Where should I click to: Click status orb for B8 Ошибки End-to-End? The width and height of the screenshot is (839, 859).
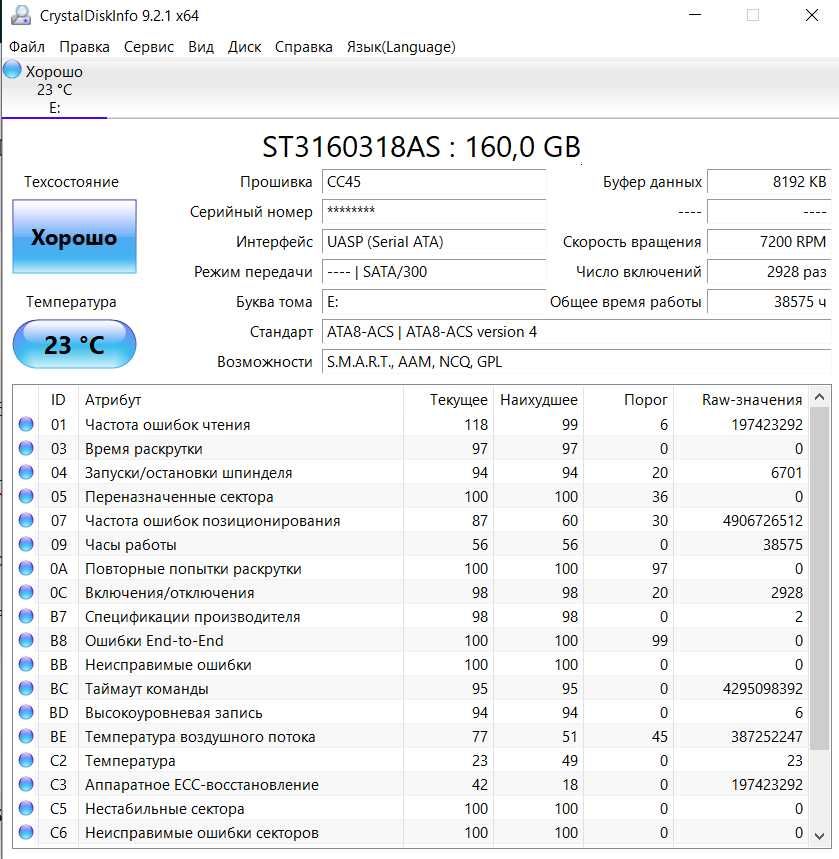tap(26, 640)
